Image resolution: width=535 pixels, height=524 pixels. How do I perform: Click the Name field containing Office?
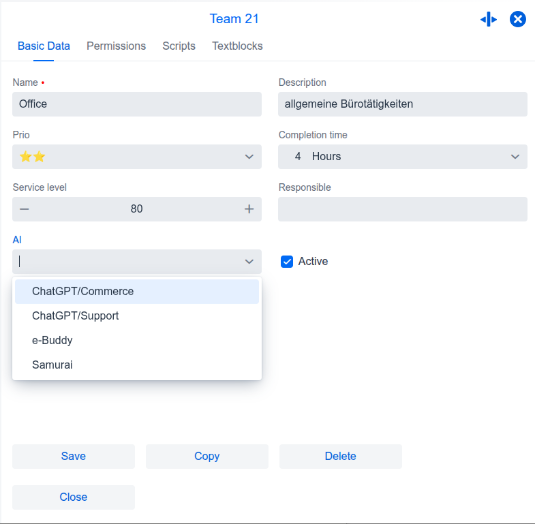[x=137, y=104]
